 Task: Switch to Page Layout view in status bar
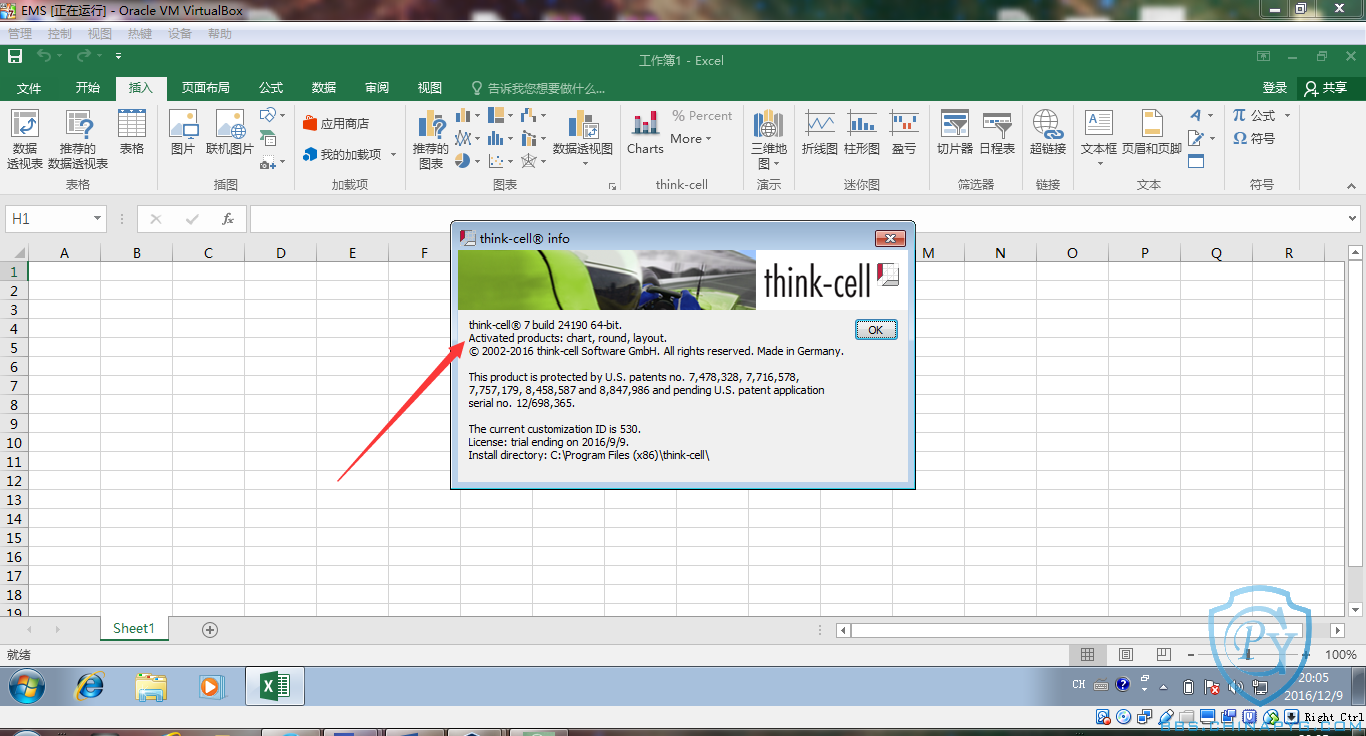point(1126,654)
